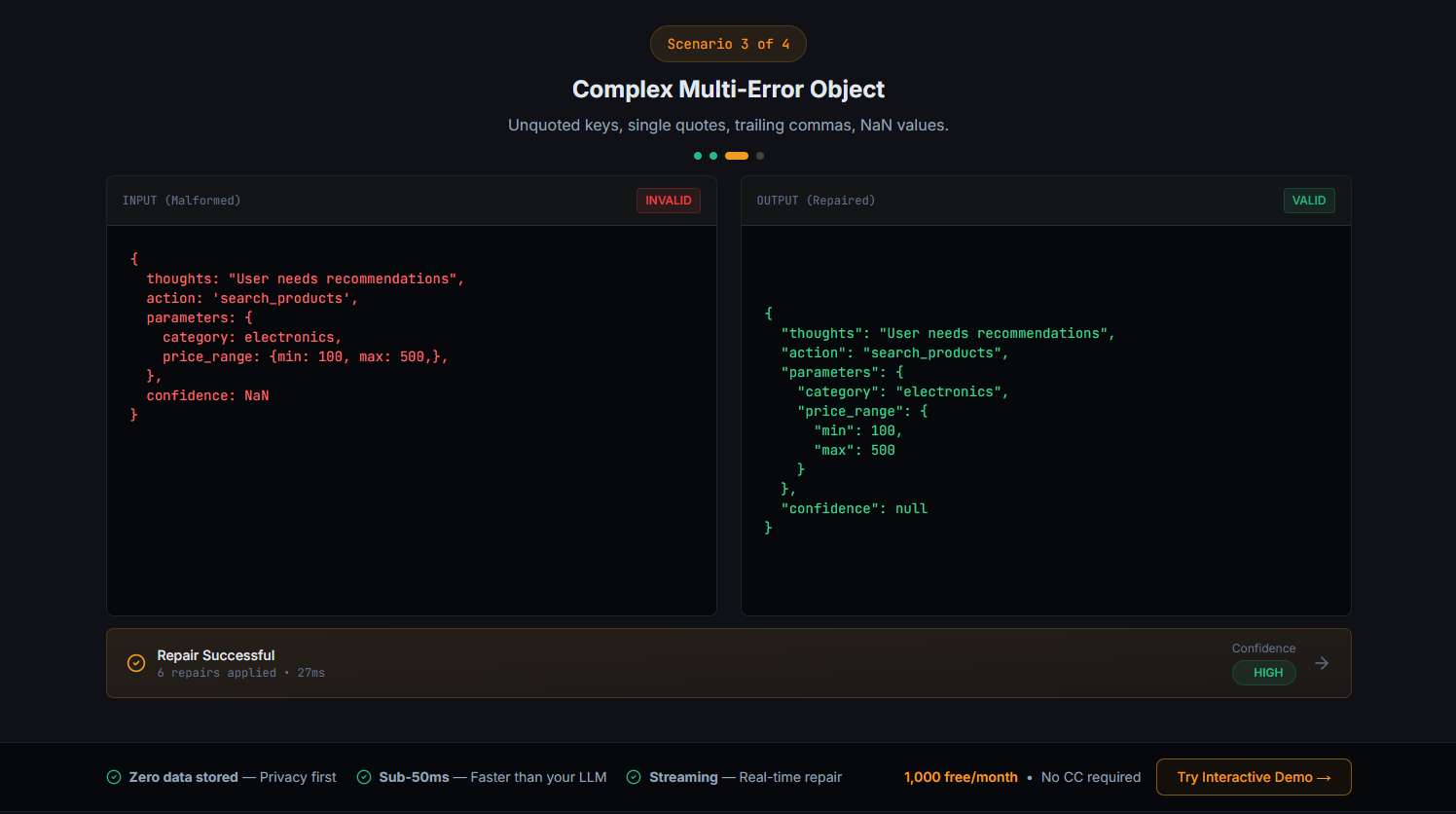Click the output line "confidence": null

point(855,509)
